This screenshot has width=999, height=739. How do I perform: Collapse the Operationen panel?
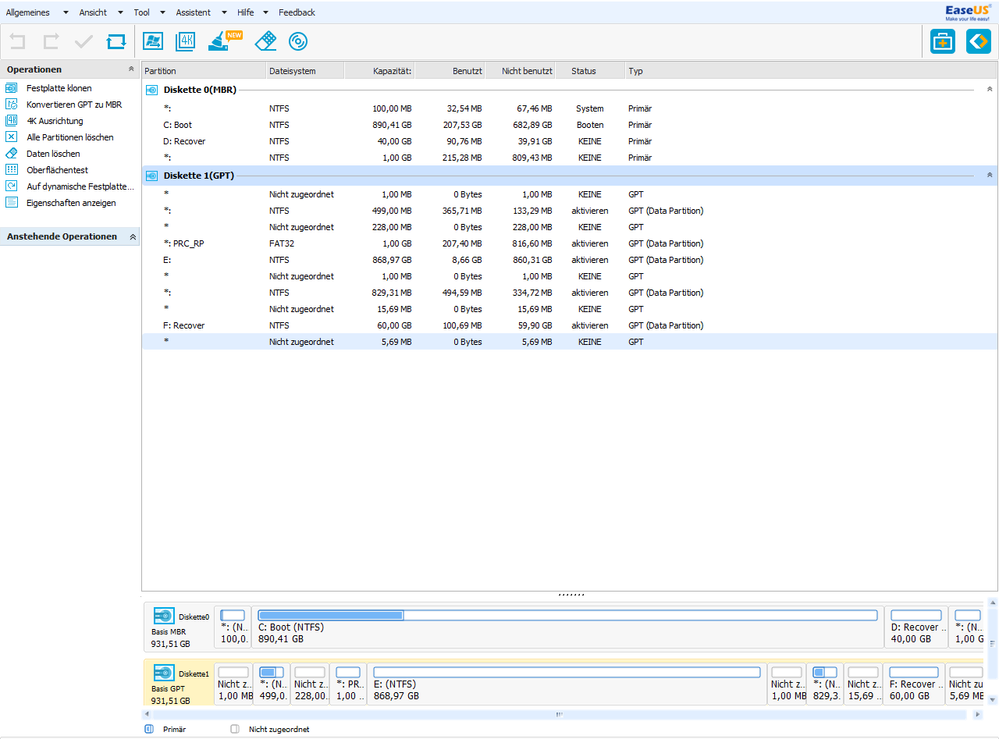tap(131, 70)
